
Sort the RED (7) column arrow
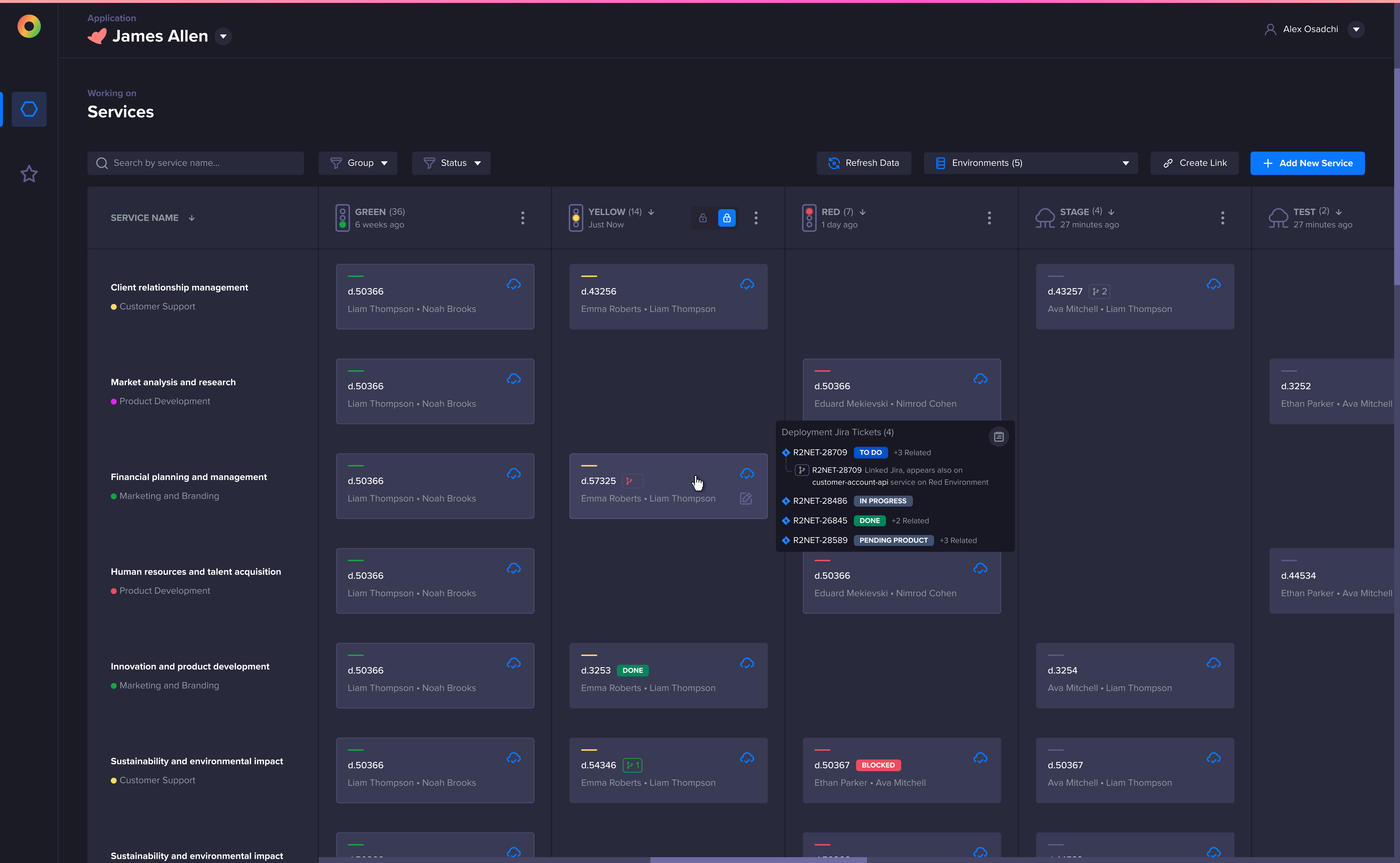(863, 212)
